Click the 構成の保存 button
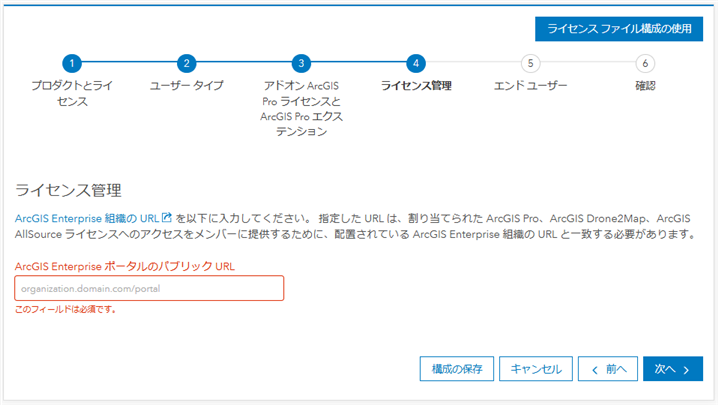 point(457,369)
